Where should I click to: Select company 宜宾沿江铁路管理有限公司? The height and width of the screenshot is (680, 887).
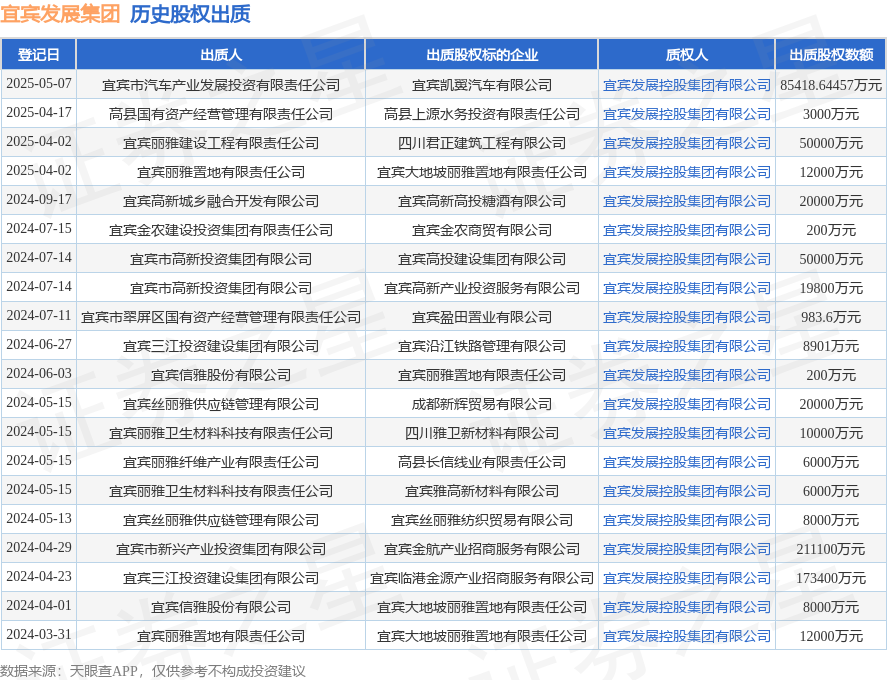(x=482, y=346)
